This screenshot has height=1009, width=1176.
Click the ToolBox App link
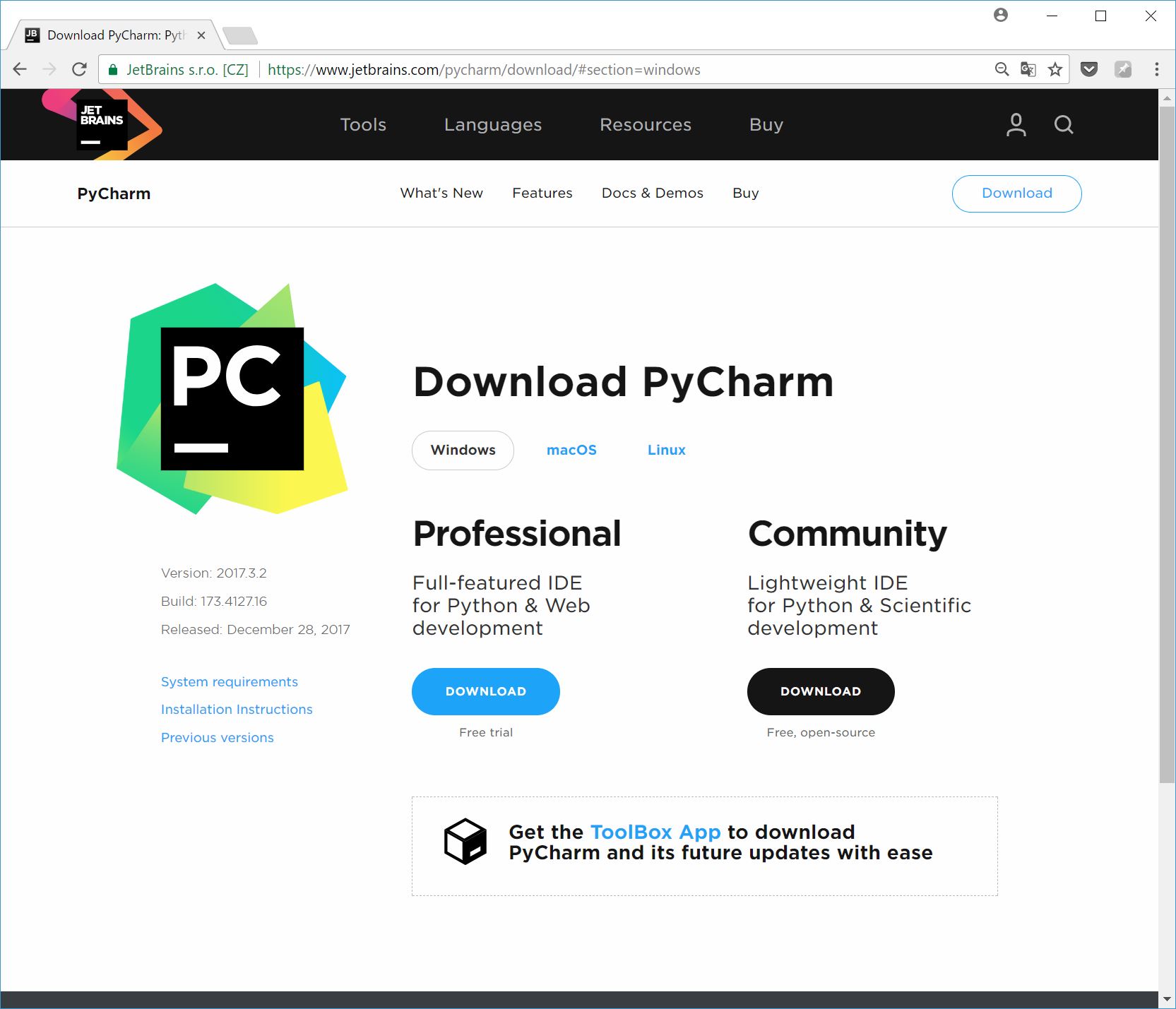tap(655, 832)
